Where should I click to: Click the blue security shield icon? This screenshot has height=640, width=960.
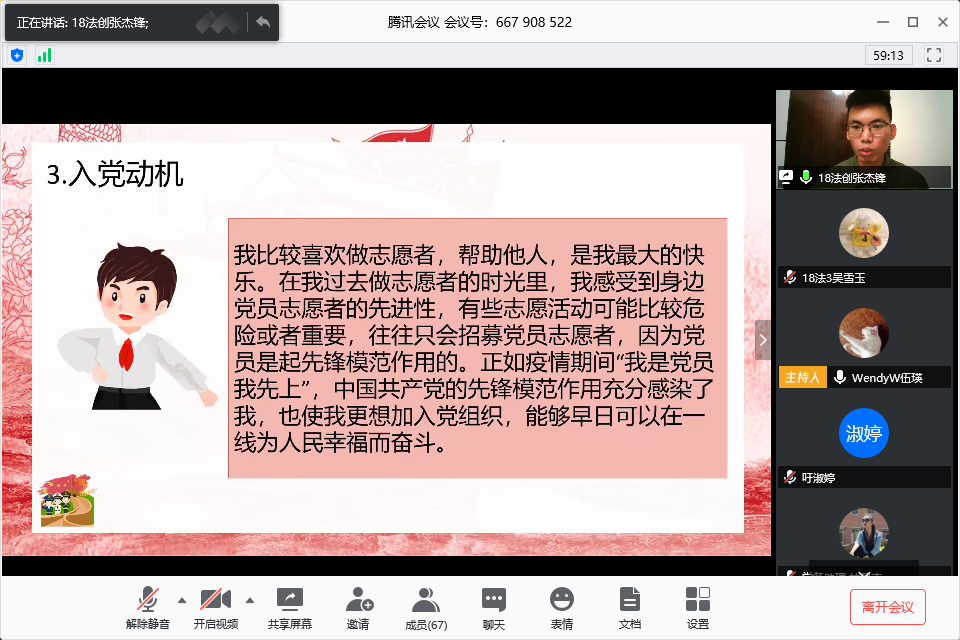[17, 55]
